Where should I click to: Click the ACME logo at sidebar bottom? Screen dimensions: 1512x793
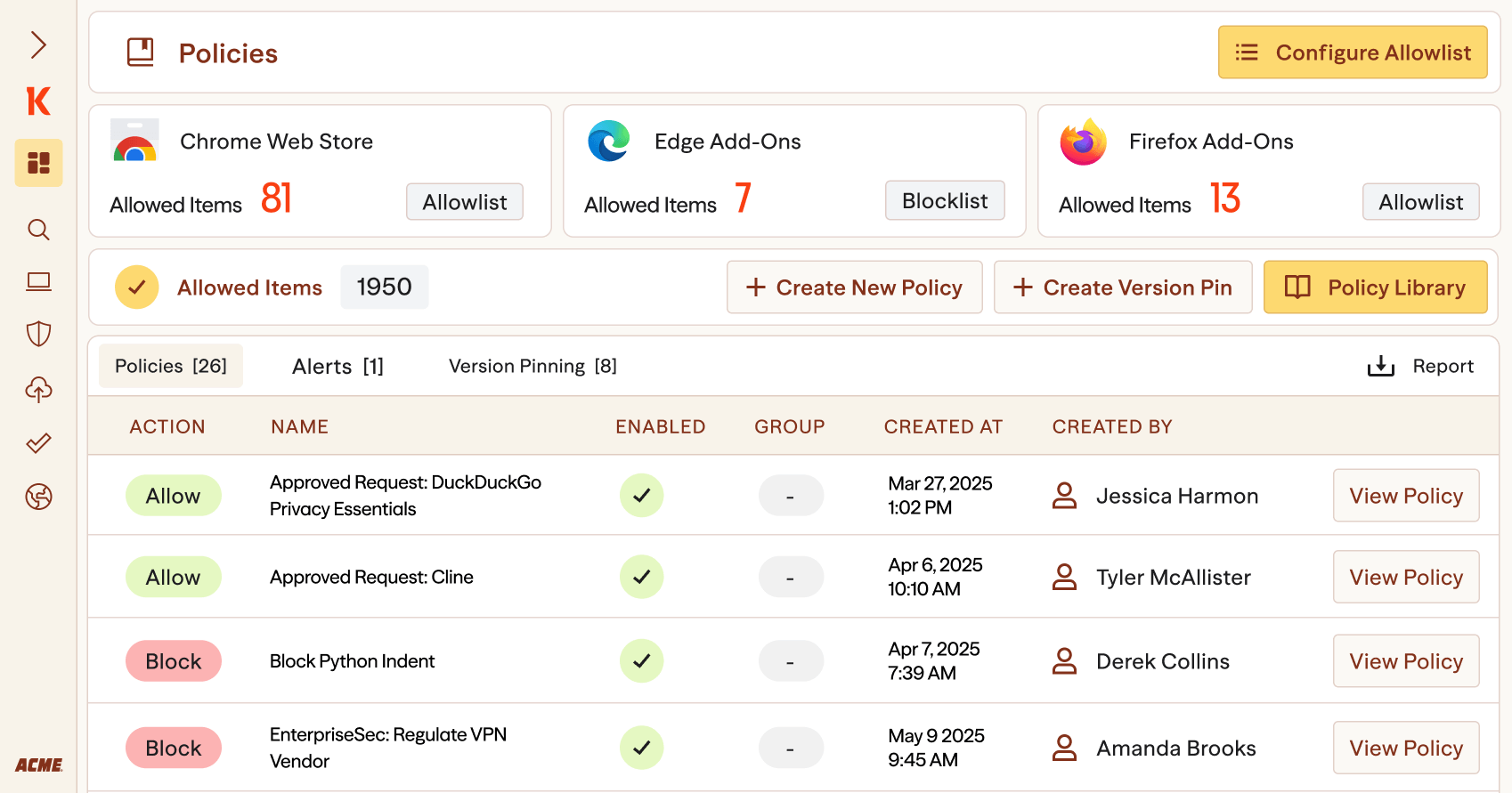[38, 765]
